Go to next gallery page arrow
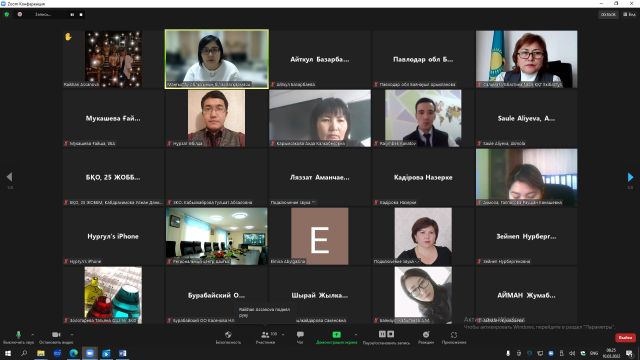This screenshot has height=360, width=640. pos(630,177)
